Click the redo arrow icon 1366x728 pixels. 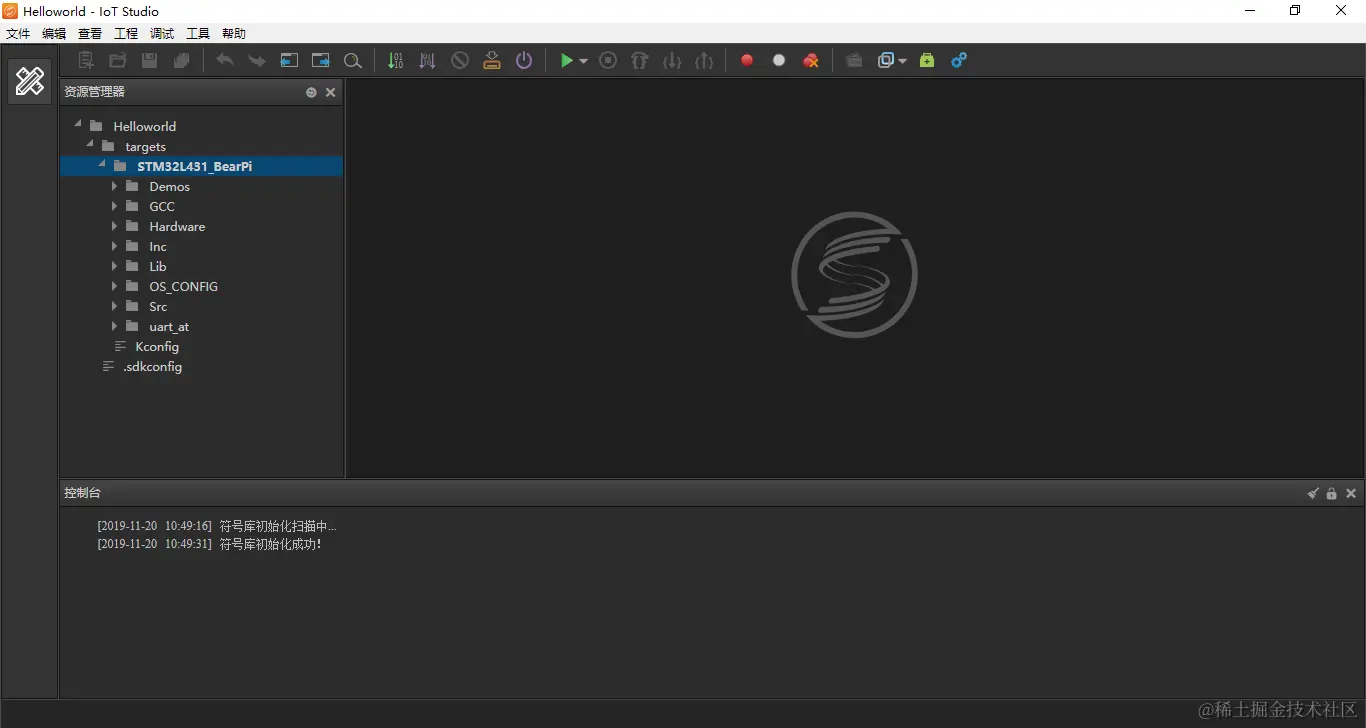coord(257,60)
